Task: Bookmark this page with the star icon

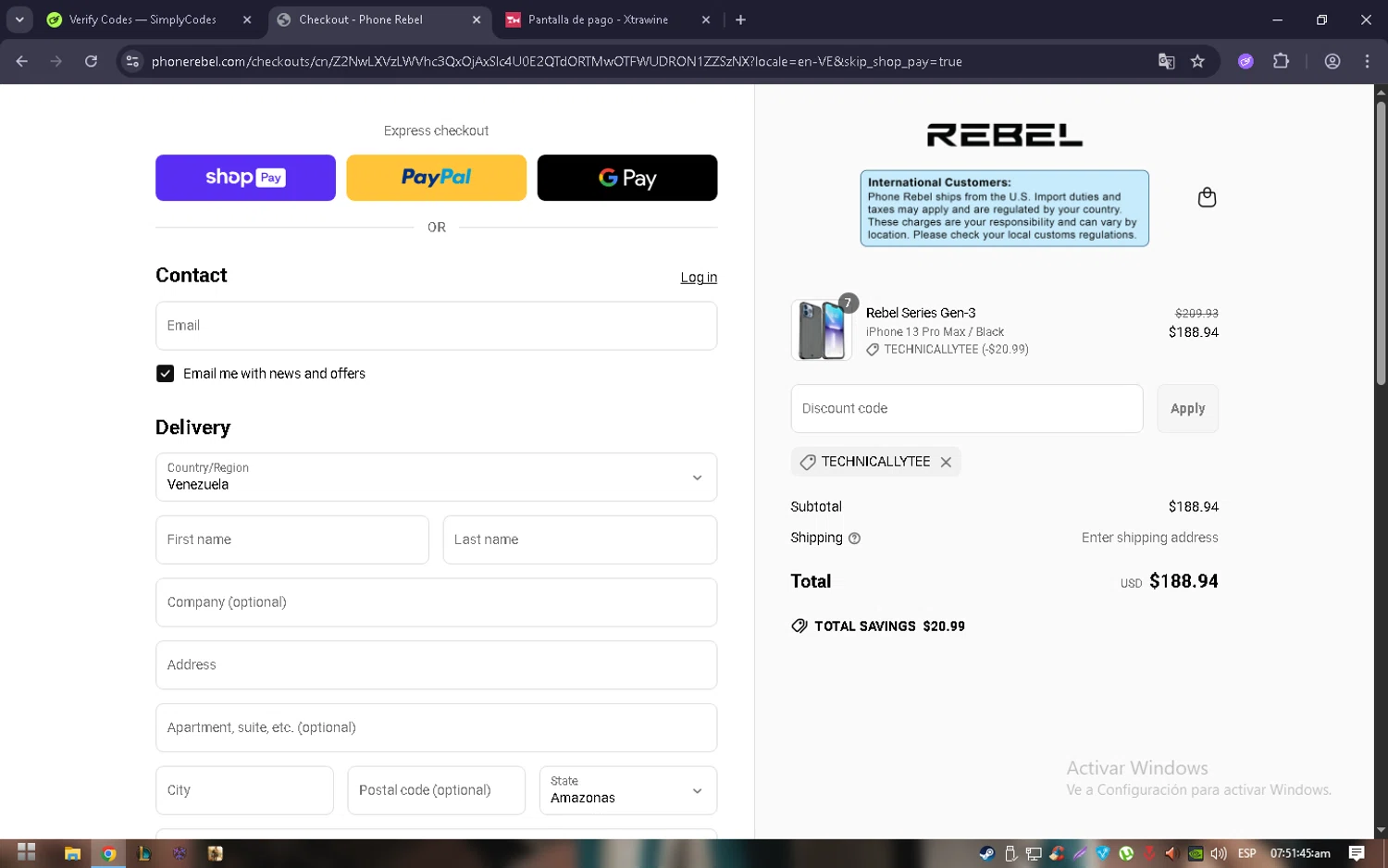Action: point(1197,61)
